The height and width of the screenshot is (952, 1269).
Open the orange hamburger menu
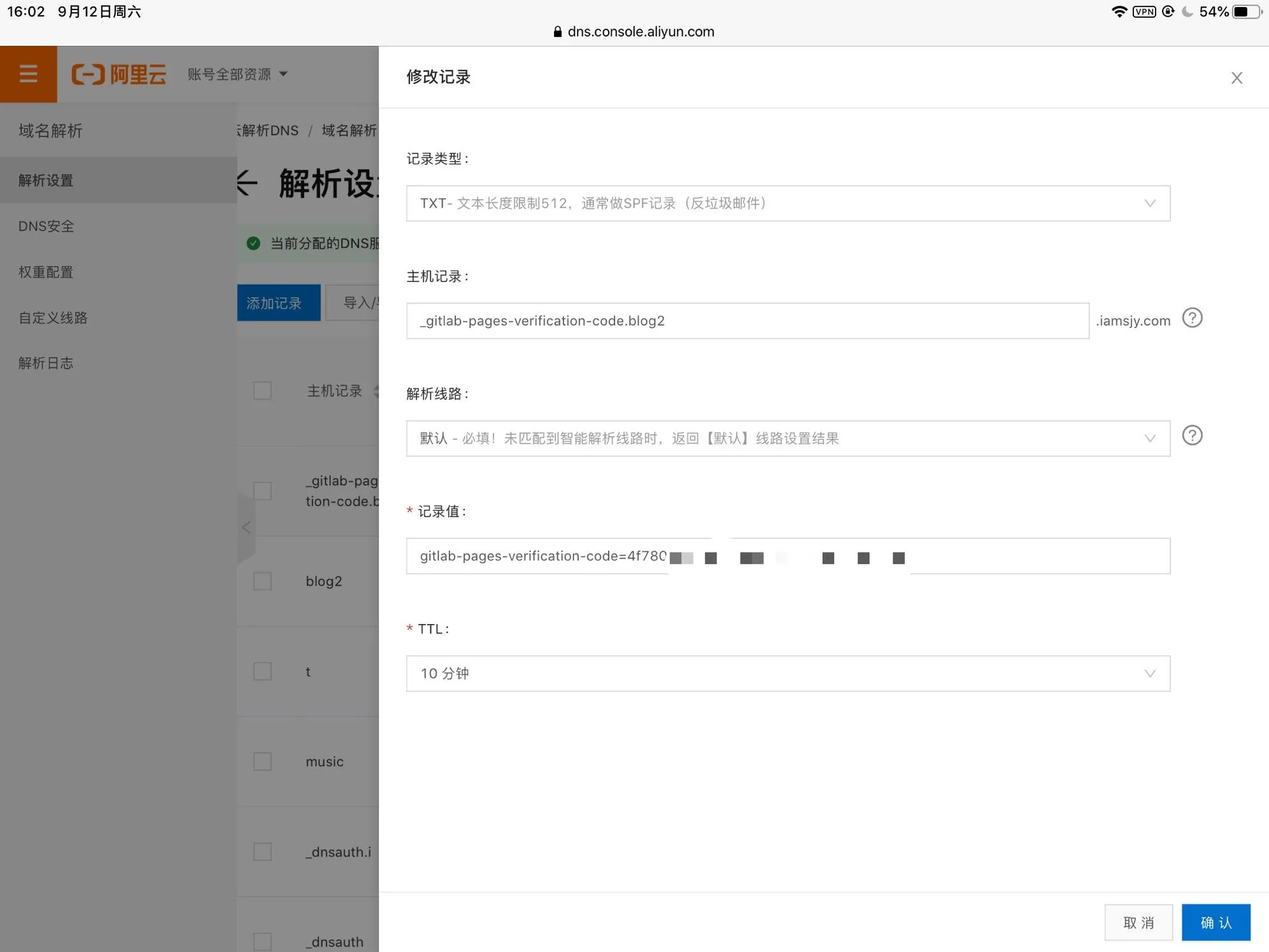coord(28,74)
